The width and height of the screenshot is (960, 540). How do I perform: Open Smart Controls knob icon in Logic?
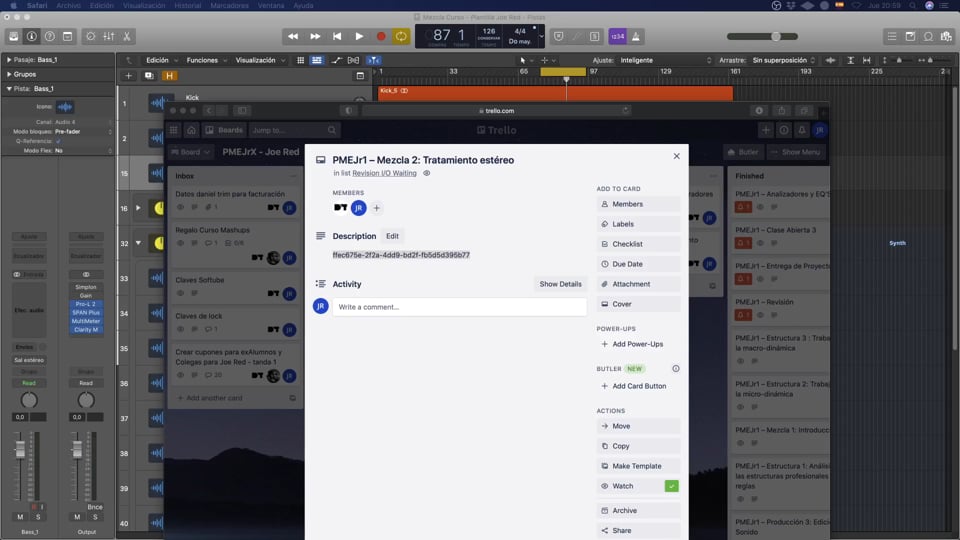pos(91,36)
